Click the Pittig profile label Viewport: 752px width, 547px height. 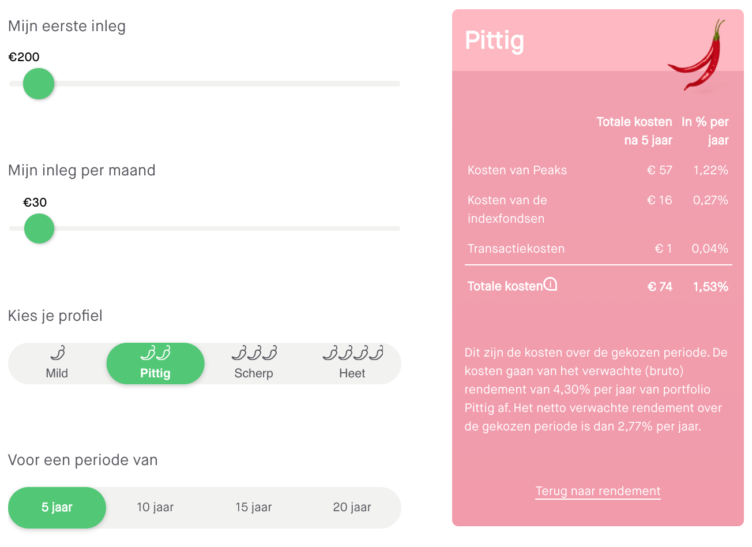(x=155, y=374)
